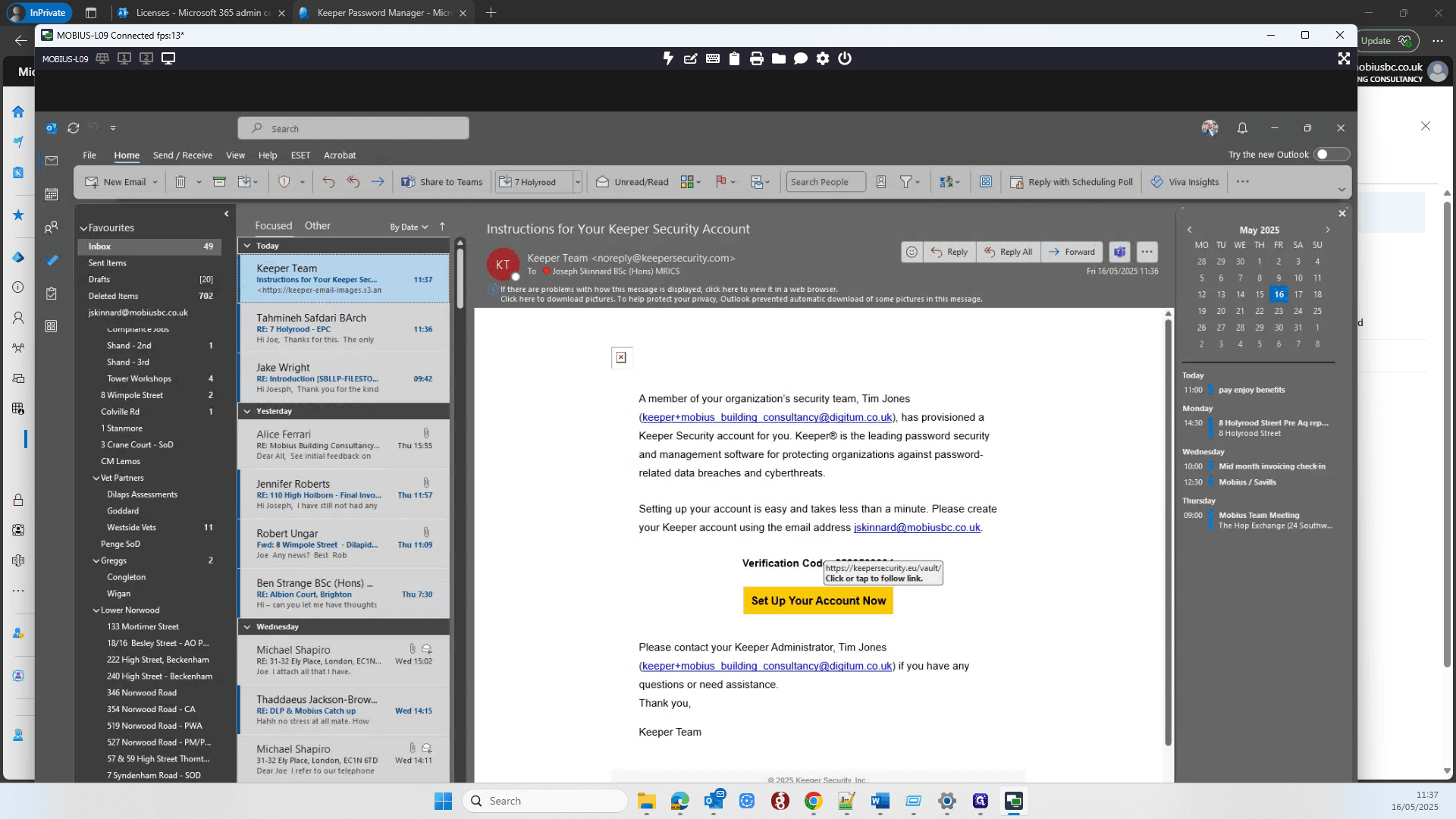Switch to the Other inbox tab
Viewport: 1456px width, 819px height.
tap(317, 226)
